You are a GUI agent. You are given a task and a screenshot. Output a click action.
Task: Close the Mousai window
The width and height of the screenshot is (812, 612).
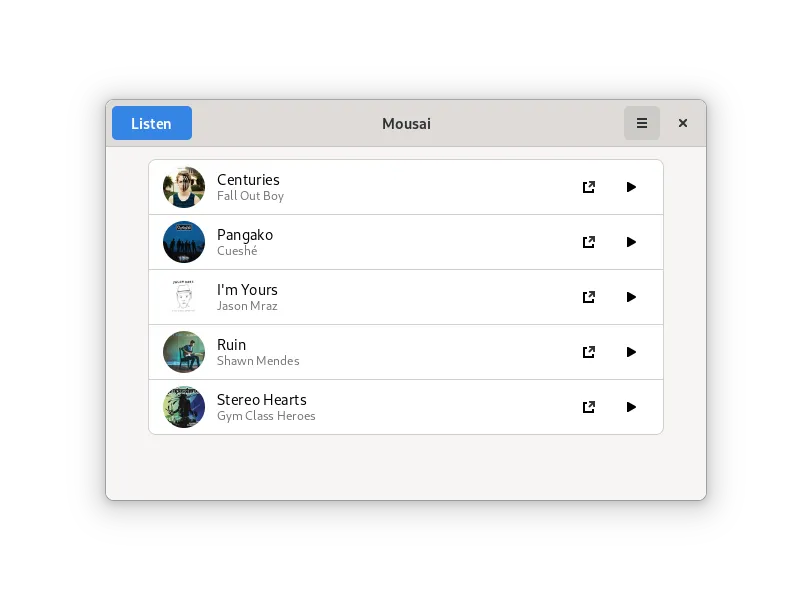click(683, 123)
